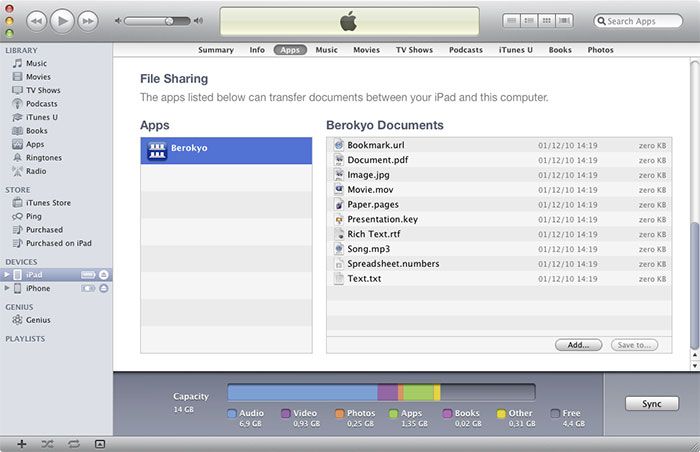Switch to the Books tab
The width and height of the screenshot is (700, 452).
[560, 50]
